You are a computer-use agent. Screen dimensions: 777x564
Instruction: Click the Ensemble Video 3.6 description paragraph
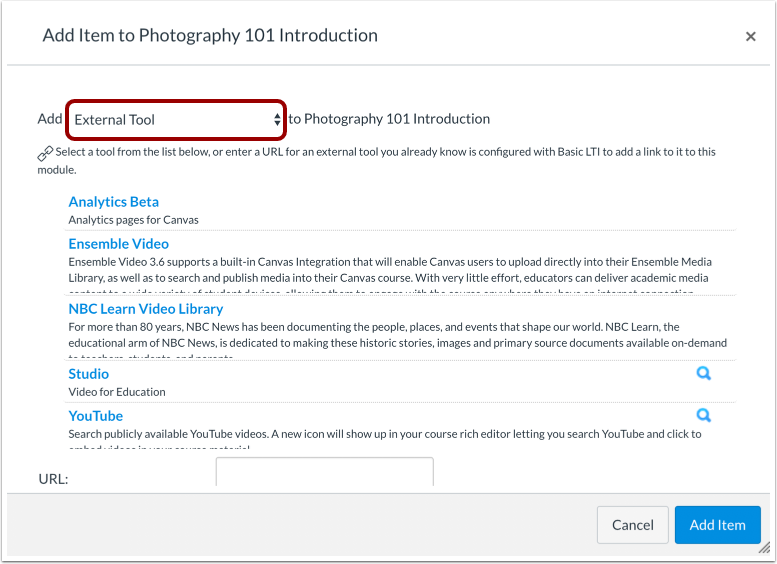coord(390,274)
